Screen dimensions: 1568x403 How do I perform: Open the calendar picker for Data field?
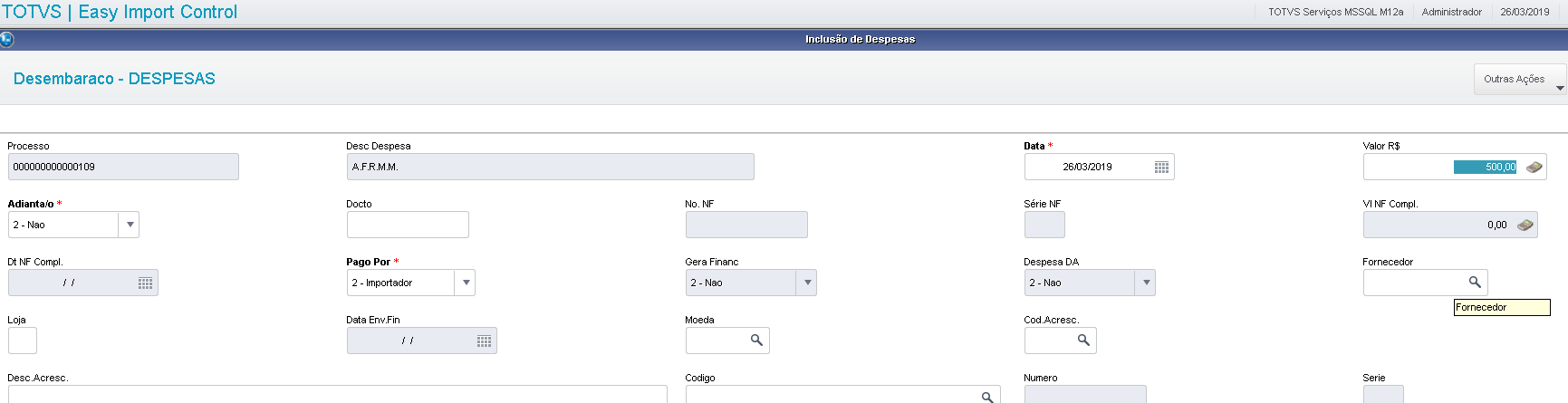[1161, 168]
